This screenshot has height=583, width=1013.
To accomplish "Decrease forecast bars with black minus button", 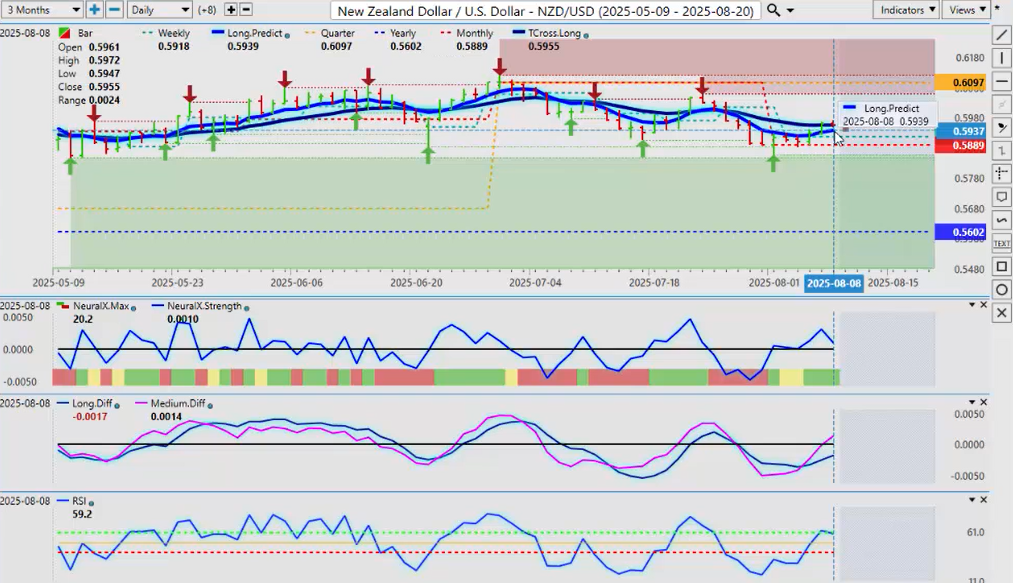I will pos(248,10).
